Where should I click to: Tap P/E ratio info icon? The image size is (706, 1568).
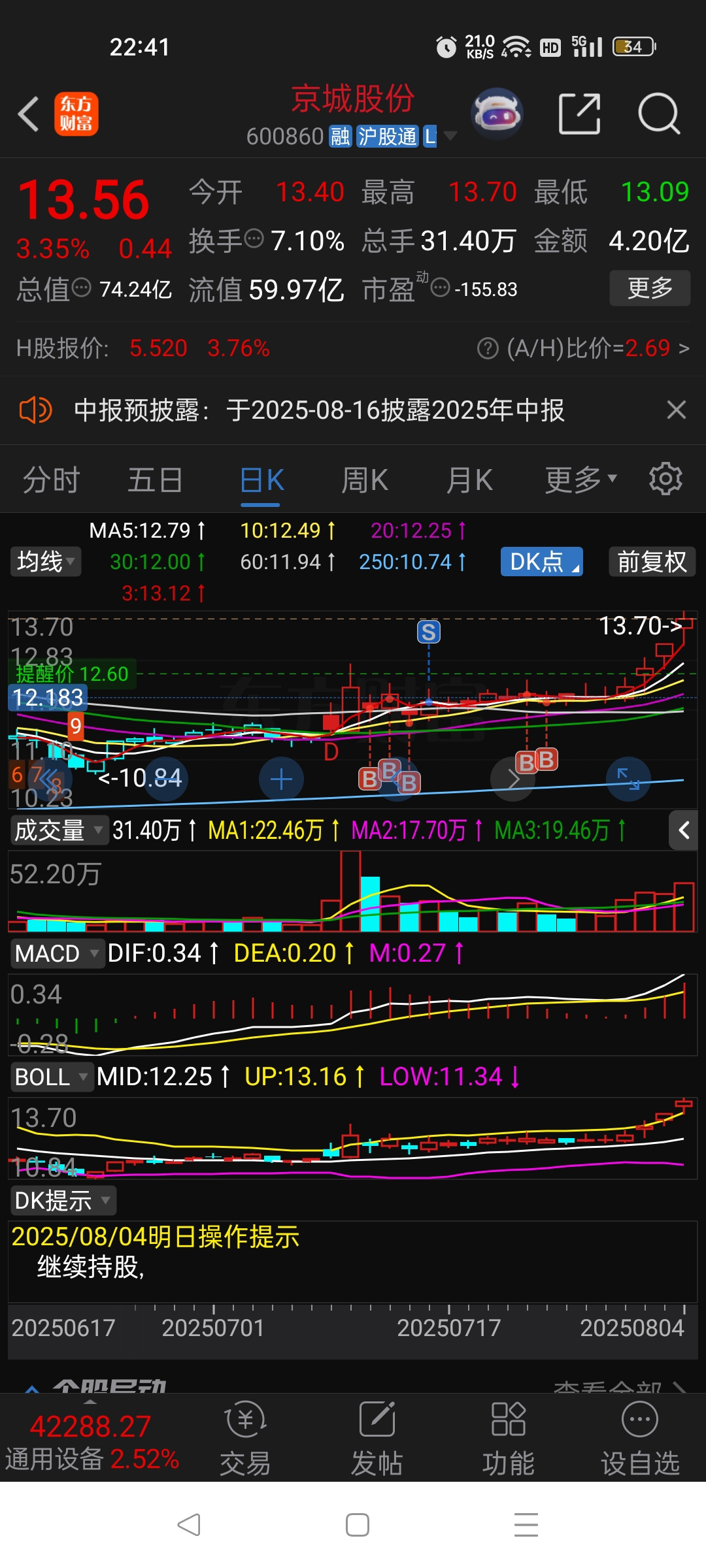coord(441,287)
